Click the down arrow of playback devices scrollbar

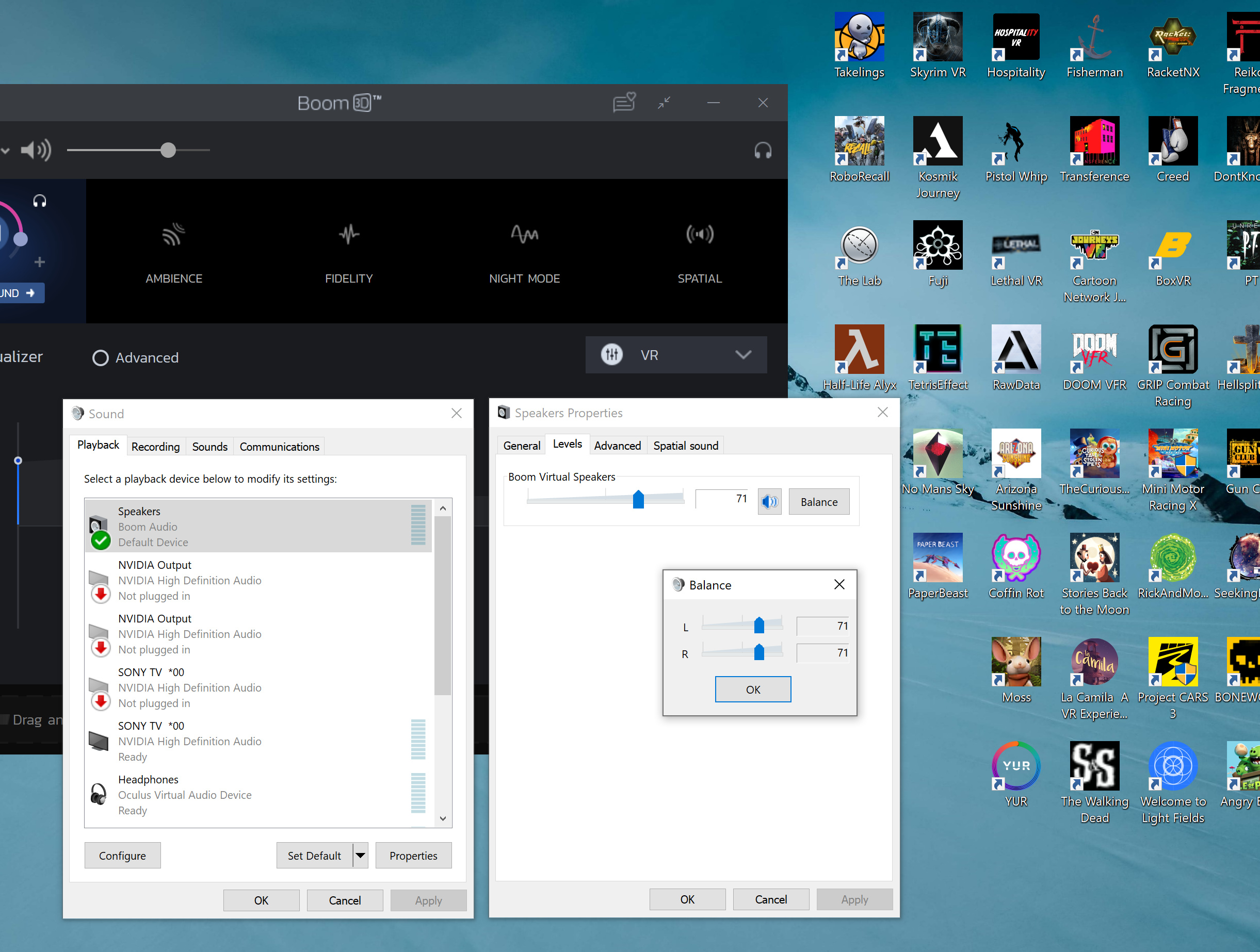[443, 818]
